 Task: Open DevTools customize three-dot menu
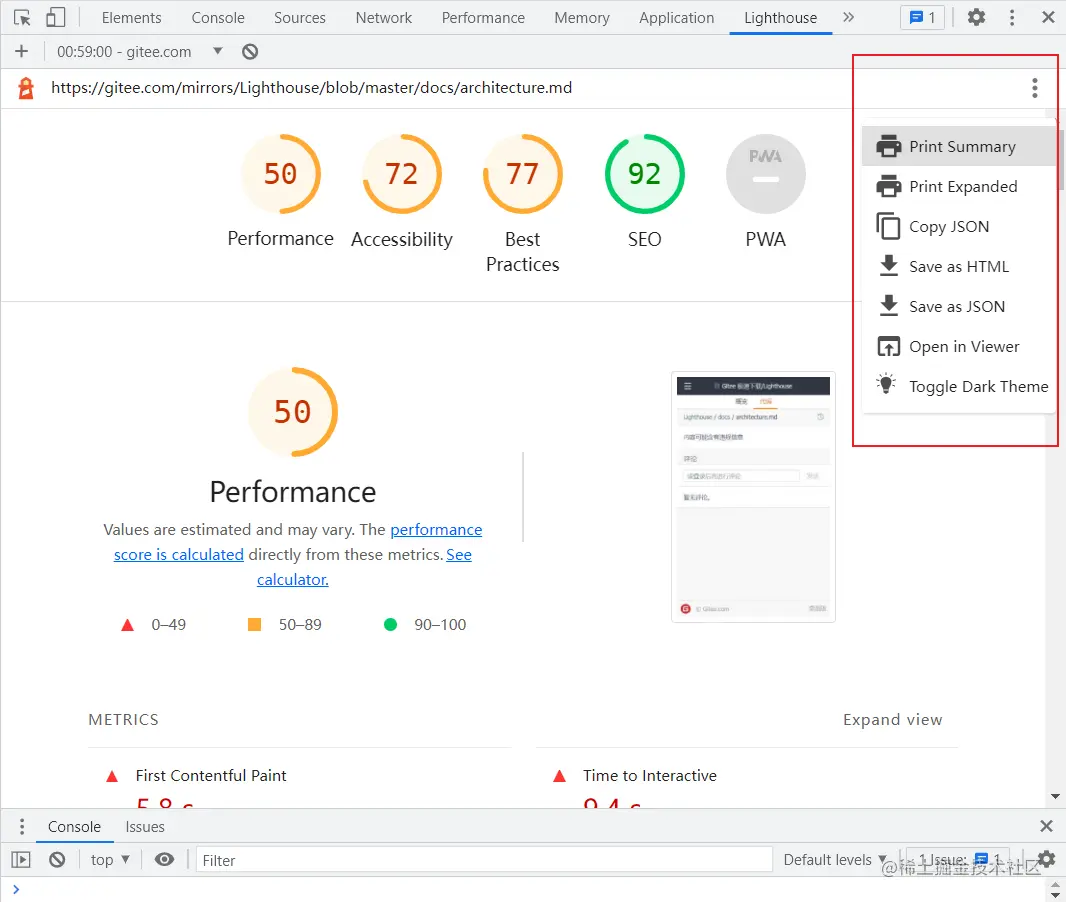[x=1012, y=18]
